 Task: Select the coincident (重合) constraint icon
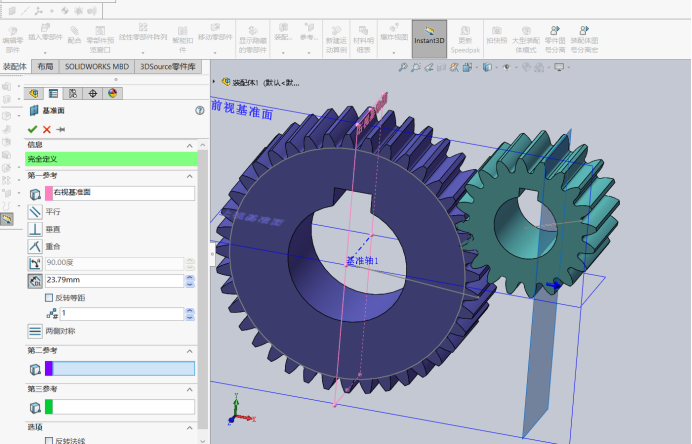(x=35, y=246)
